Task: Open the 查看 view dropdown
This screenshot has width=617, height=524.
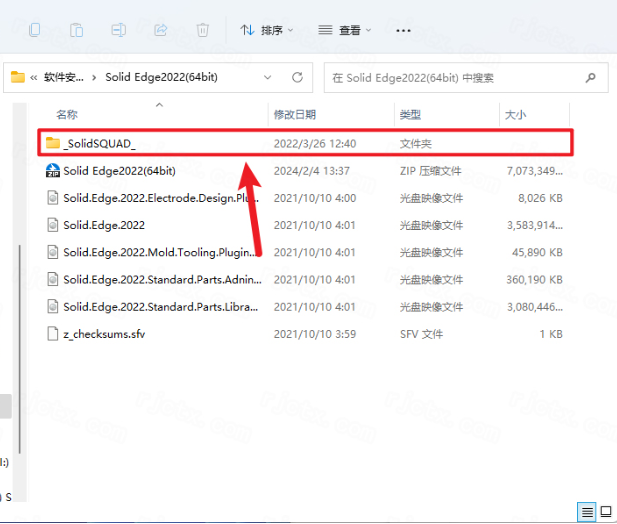Action: tap(344, 30)
